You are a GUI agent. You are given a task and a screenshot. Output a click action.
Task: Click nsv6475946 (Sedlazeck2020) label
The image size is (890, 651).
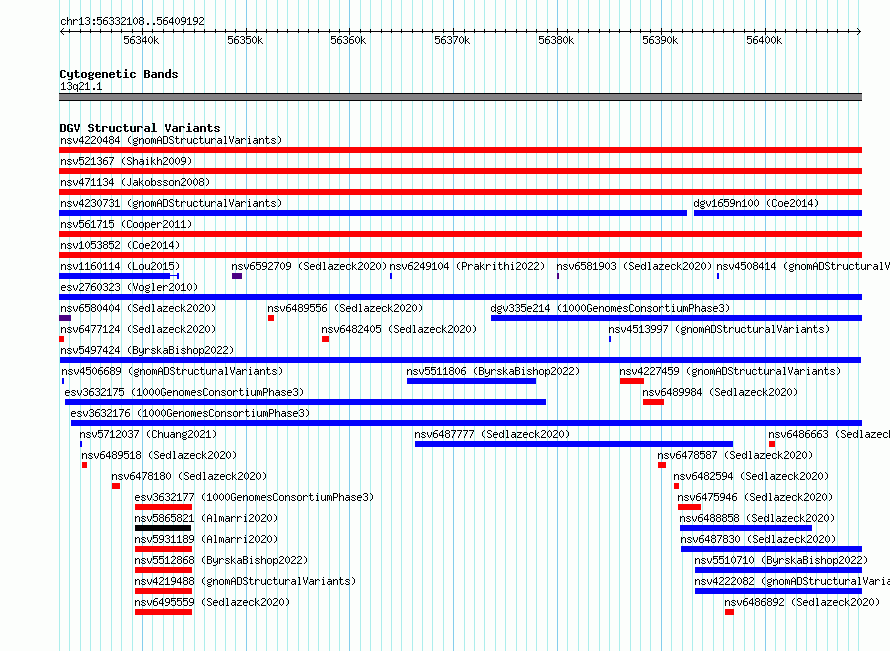(x=755, y=497)
